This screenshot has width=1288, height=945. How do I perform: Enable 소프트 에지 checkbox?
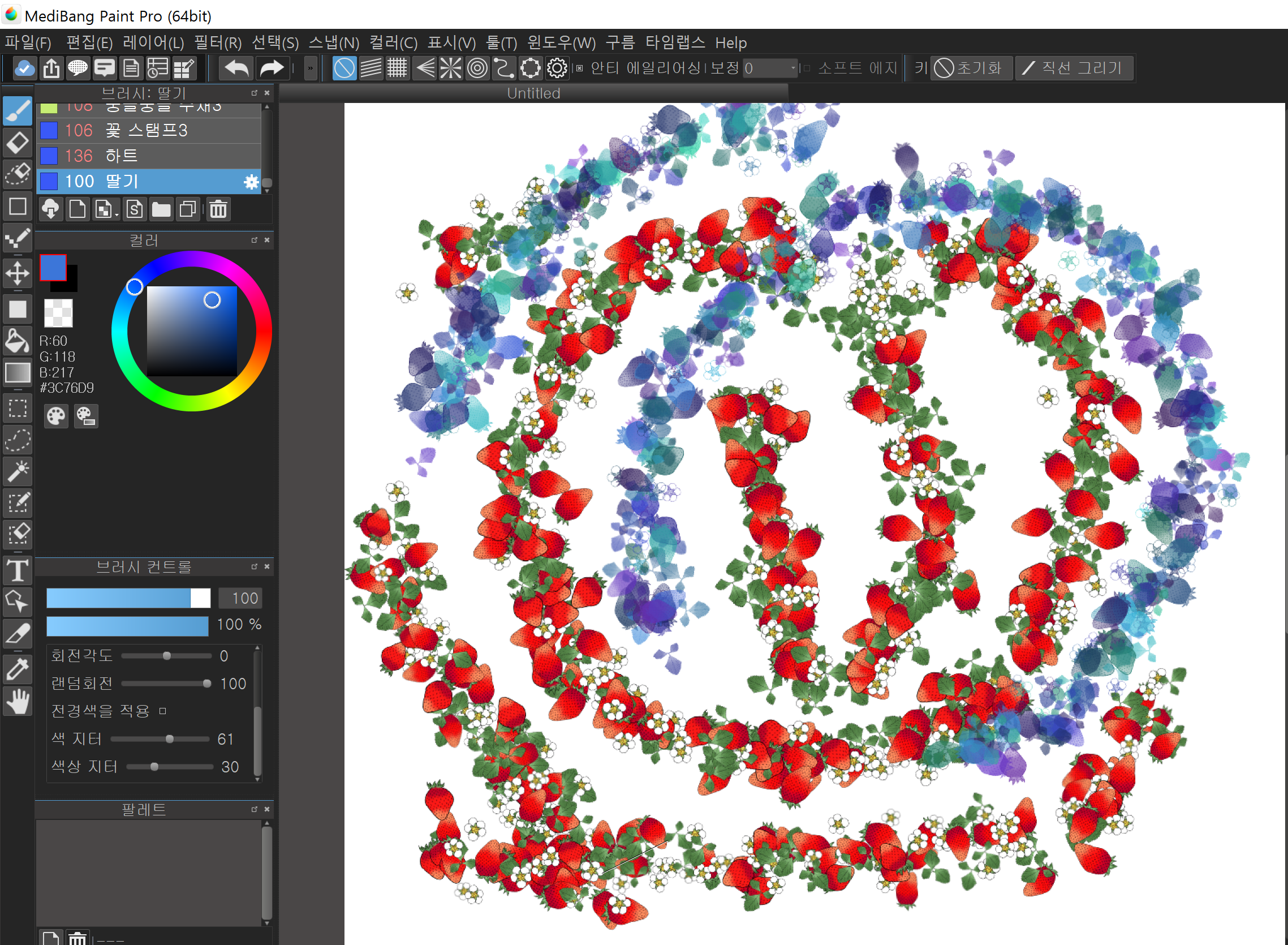pos(807,68)
